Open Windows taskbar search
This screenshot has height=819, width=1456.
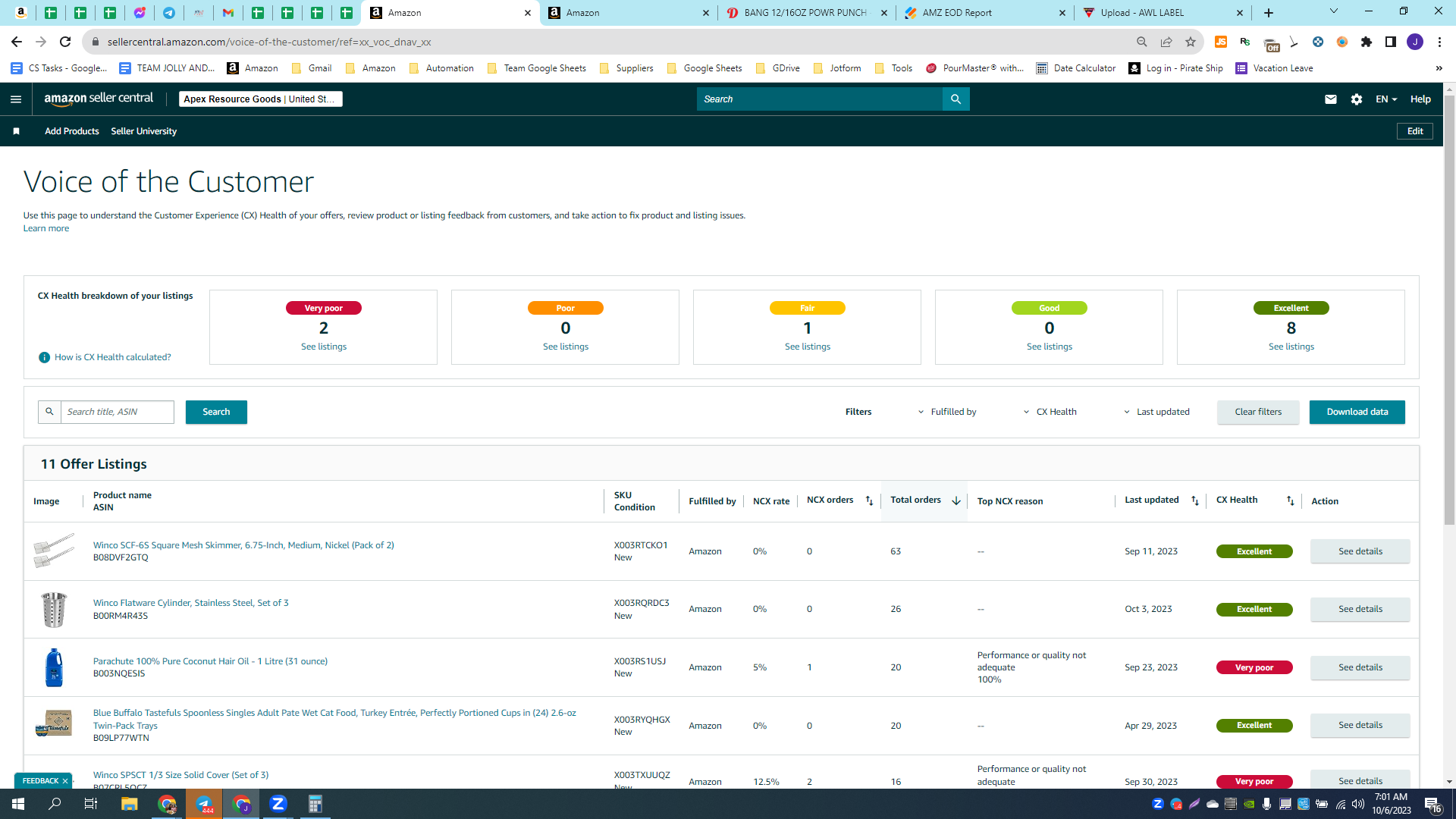pyautogui.click(x=55, y=804)
